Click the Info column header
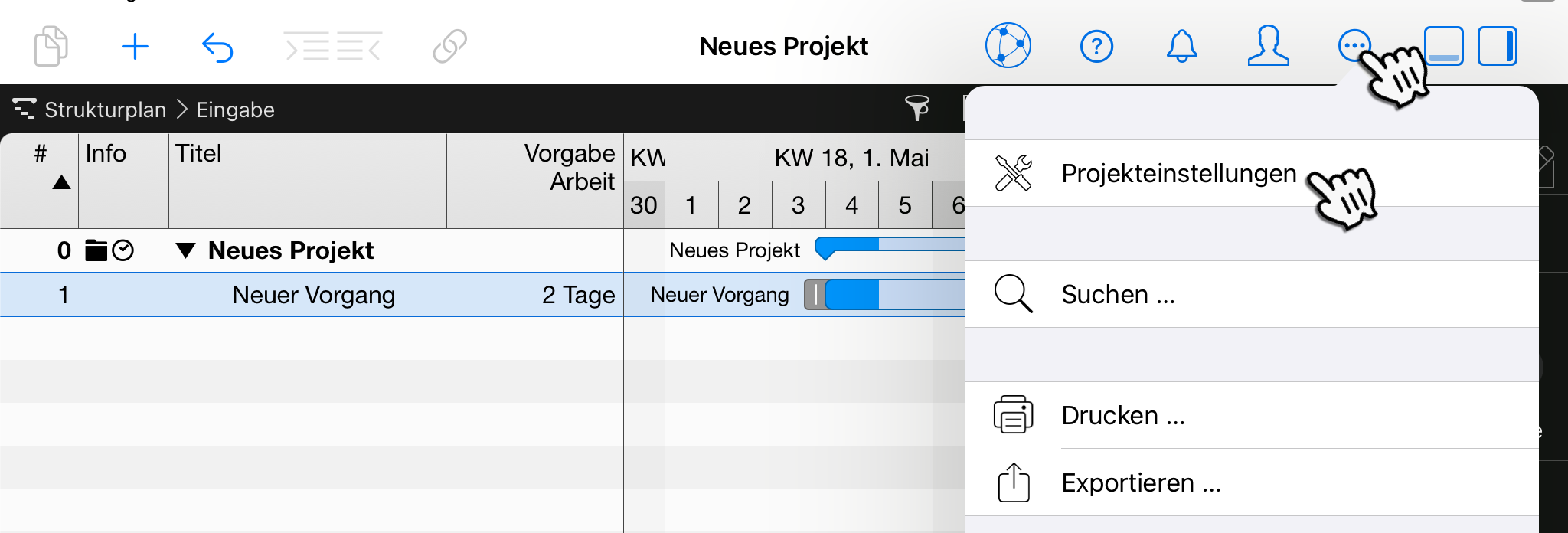This screenshot has height=533, width=1568. coord(123,181)
